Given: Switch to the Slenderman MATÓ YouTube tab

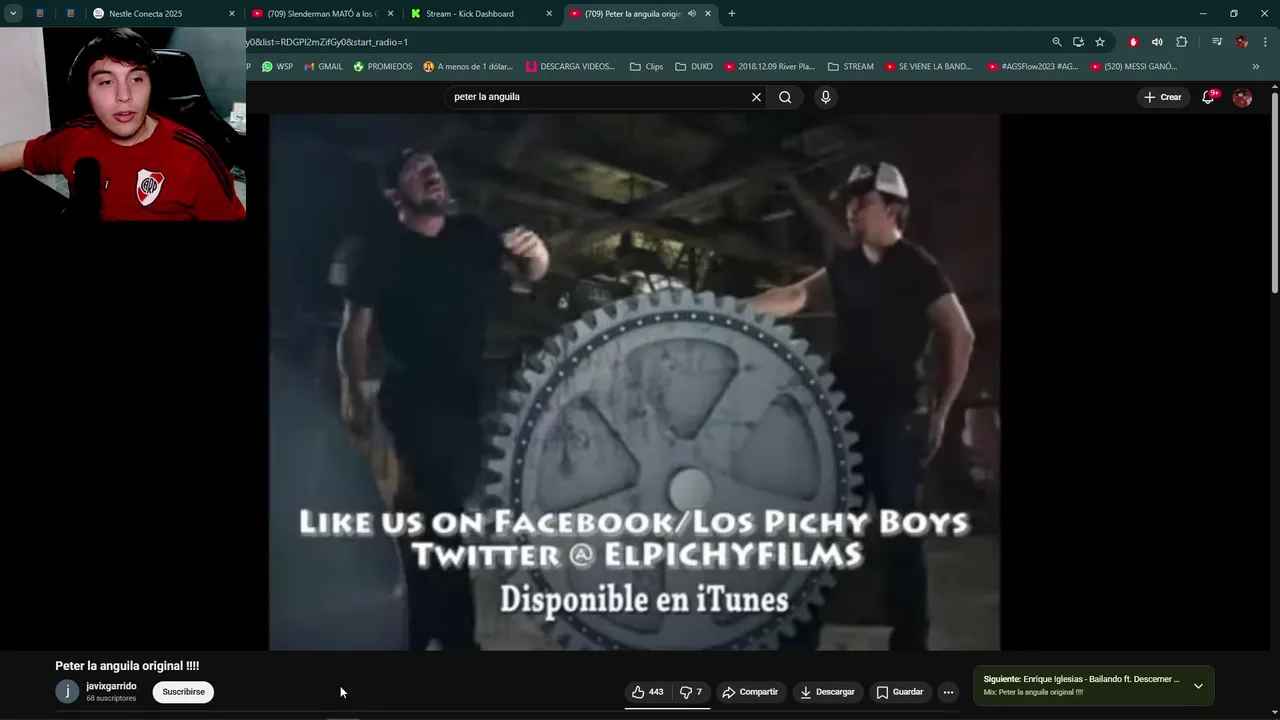Looking at the screenshot, I should tap(320, 14).
